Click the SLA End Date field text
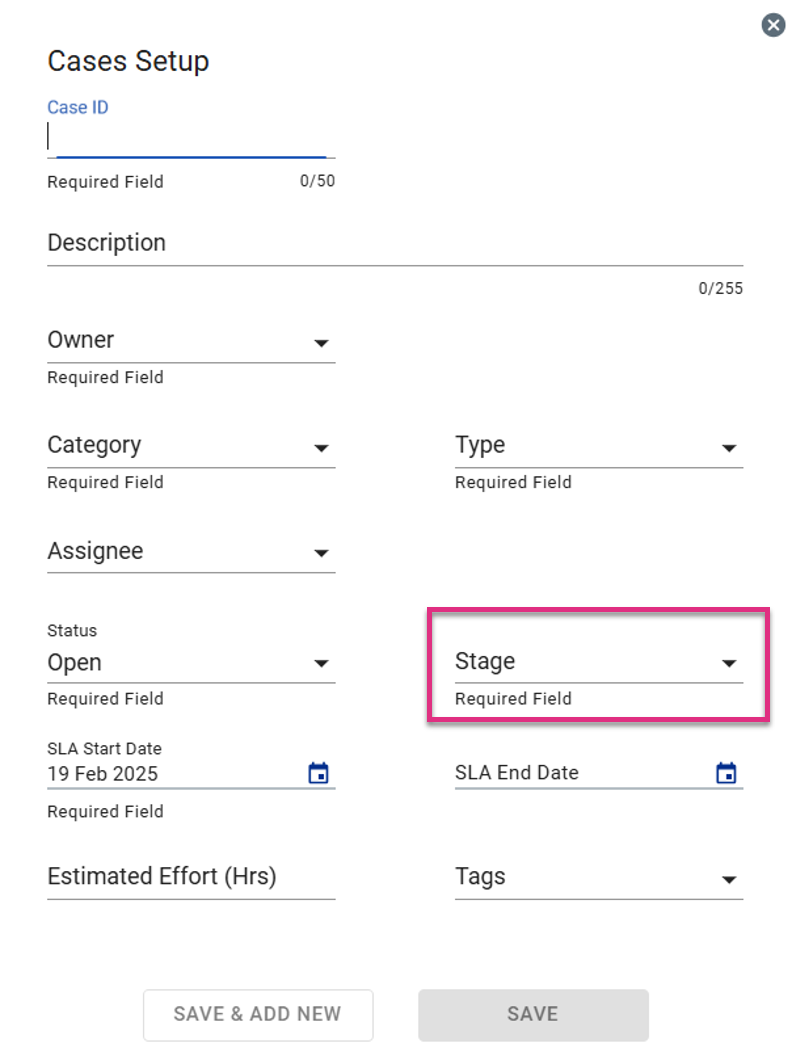The image size is (798, 1056). tap(517, 772)
